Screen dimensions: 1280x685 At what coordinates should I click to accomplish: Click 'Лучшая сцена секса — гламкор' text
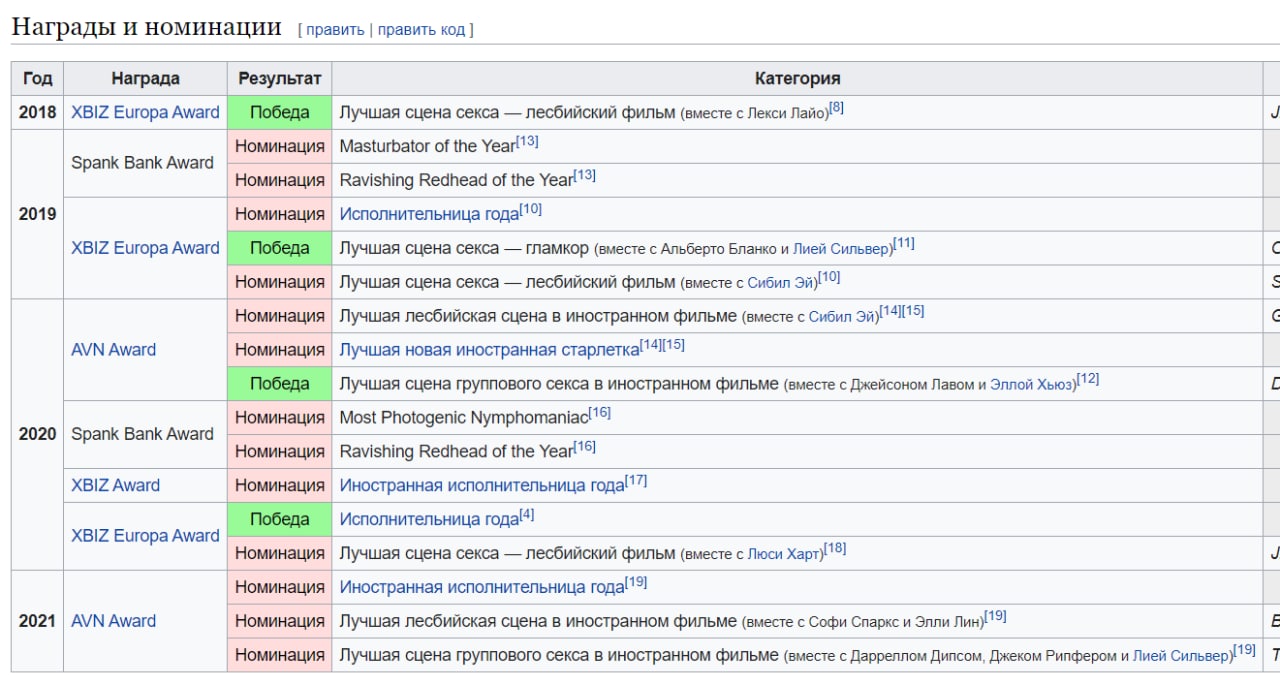coord(464,248)
